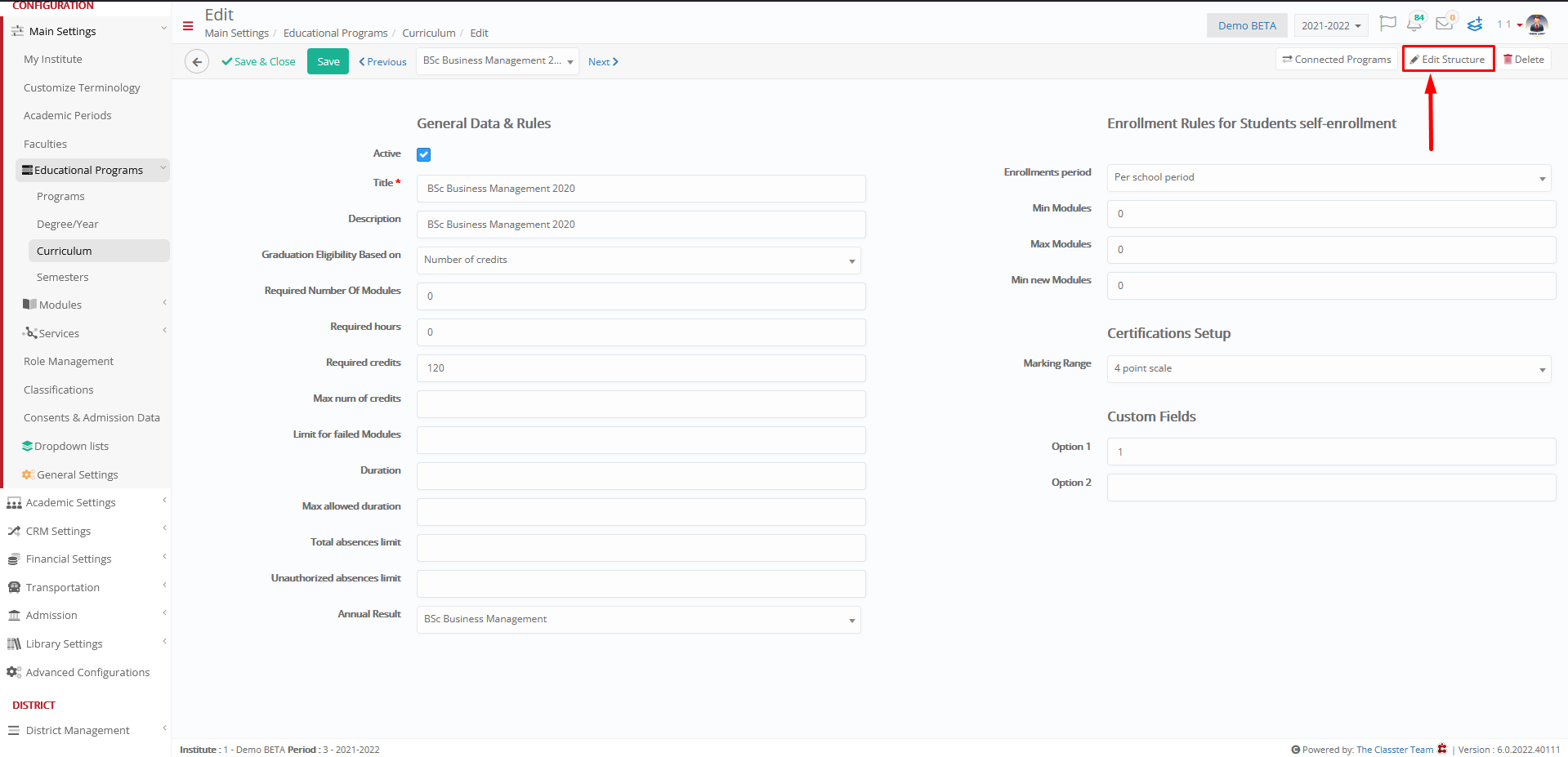This screenshot has width=1568, height=757.
Task: Go to Academic Periods
Action: click(x=68, y=116)
